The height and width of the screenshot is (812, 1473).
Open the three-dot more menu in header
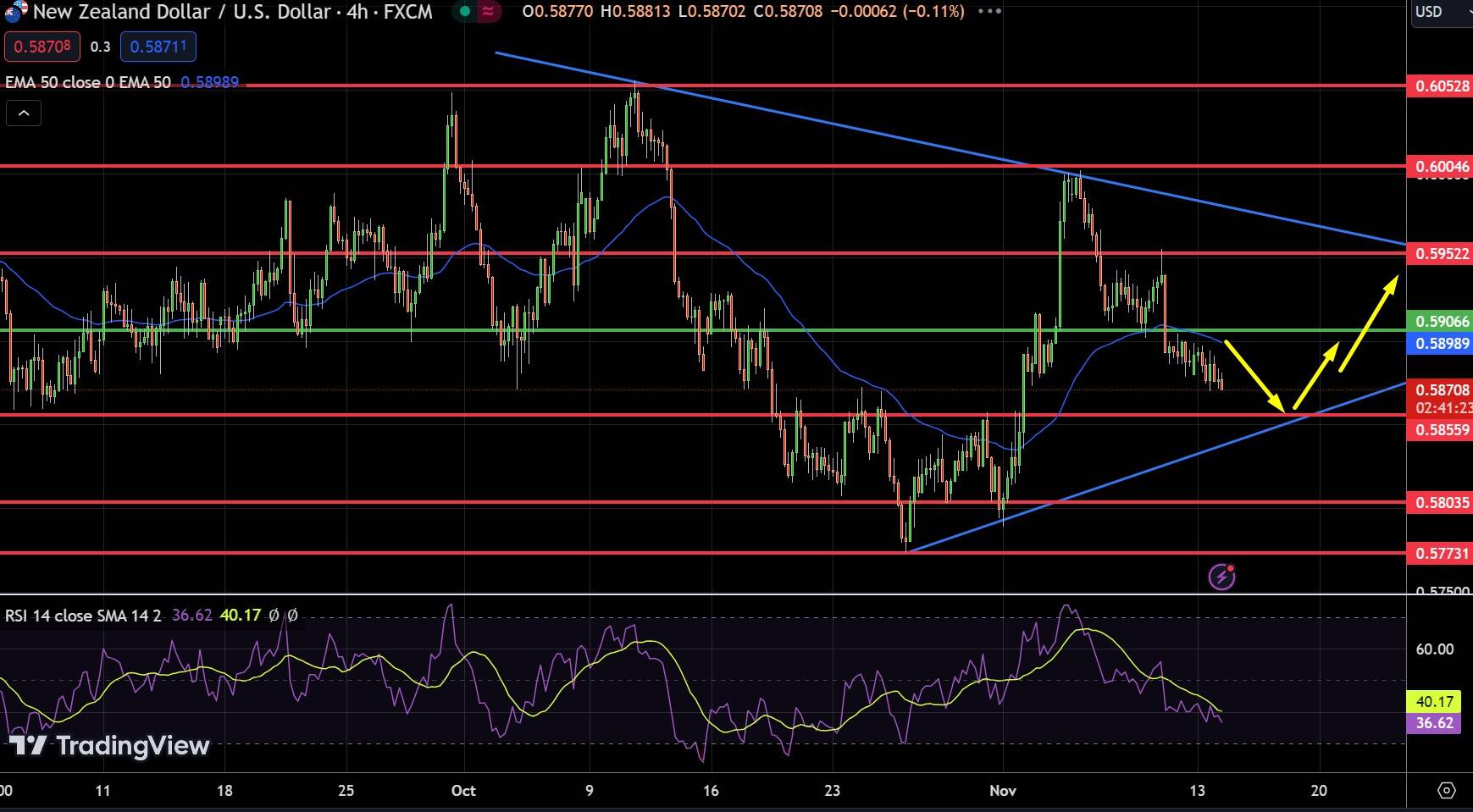[x=989, y=12]
